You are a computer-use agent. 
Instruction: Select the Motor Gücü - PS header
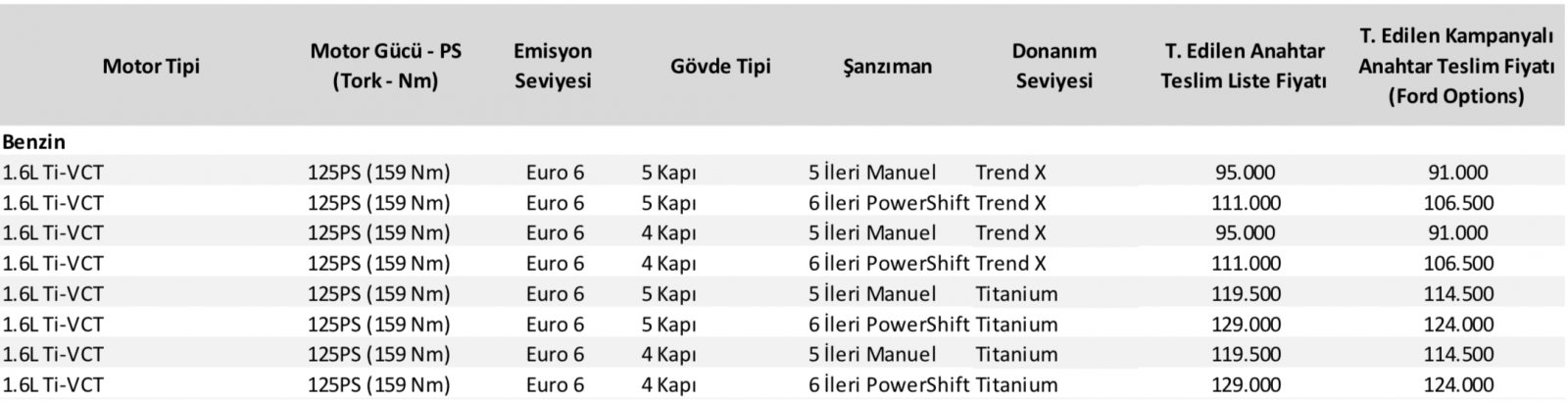[x=385, y=66]
